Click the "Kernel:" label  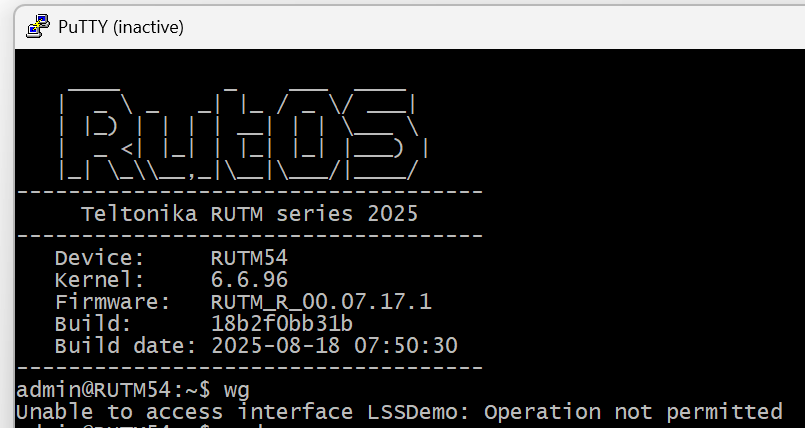pyautogui.click(x=100, y=280)
